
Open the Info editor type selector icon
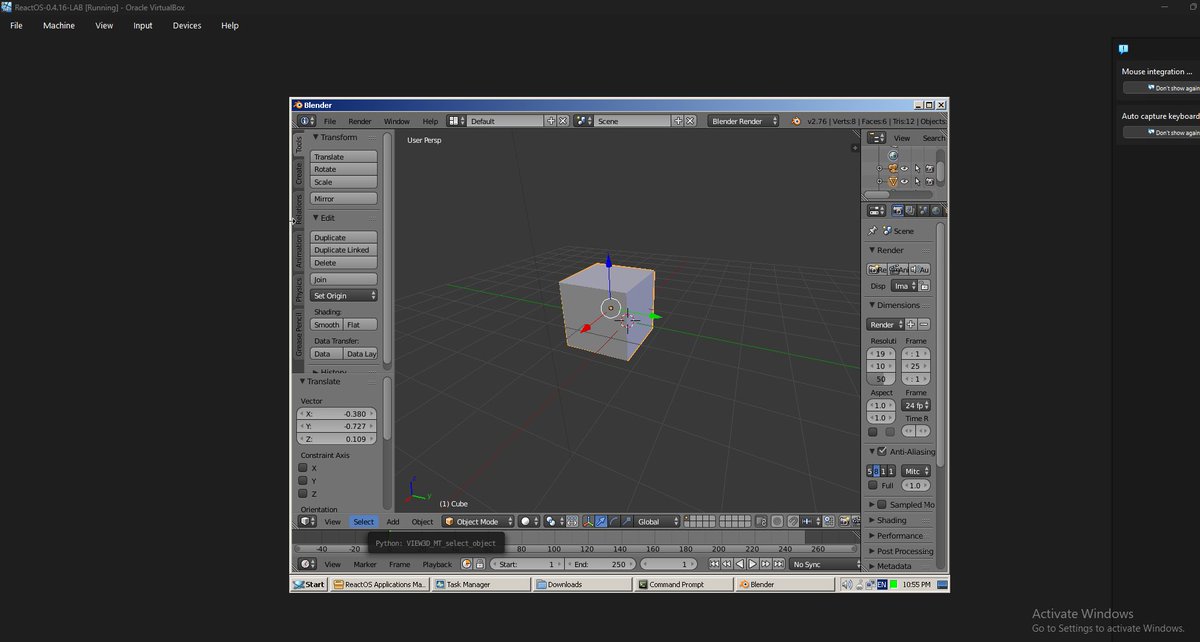point(305,121)
